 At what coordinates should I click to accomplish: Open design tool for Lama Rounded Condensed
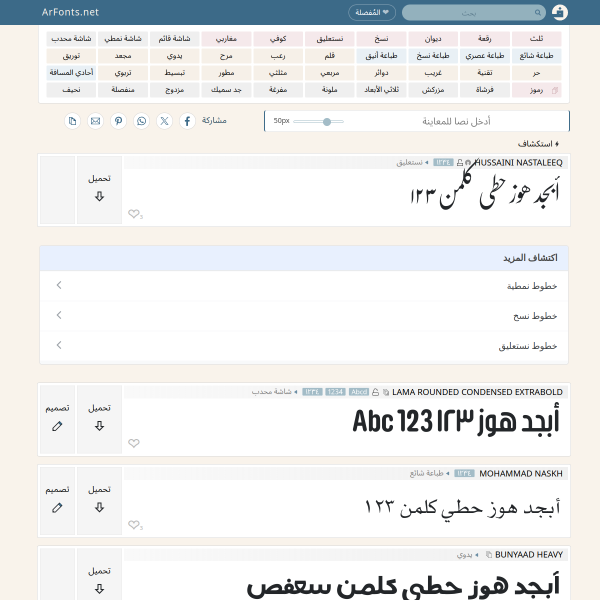pyautogui.click(x=57, y=419)
